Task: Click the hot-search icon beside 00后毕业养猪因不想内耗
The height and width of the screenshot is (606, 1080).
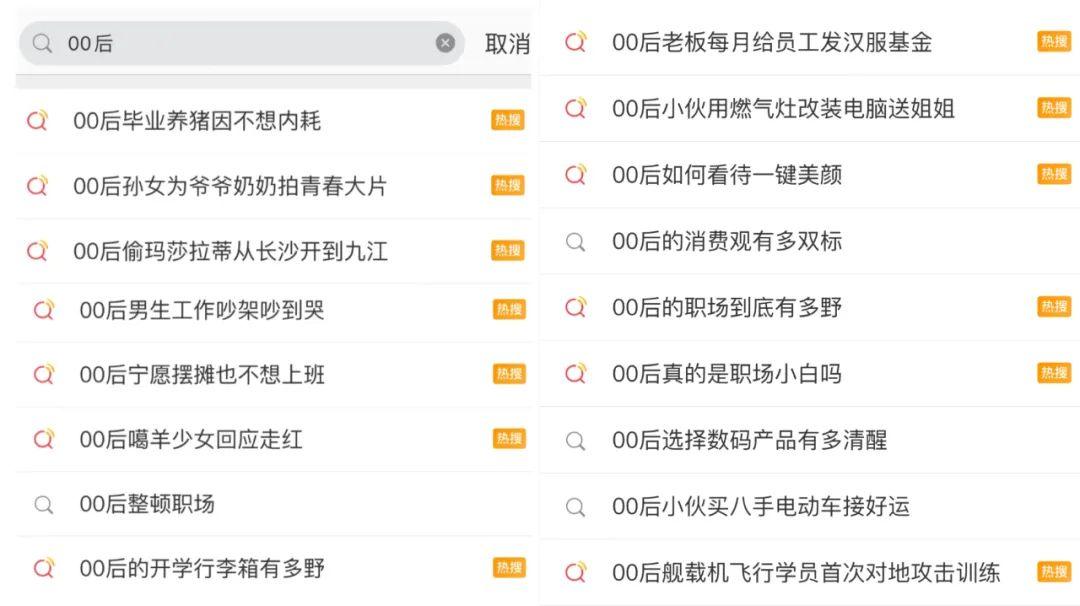Action: click(37, 121)
